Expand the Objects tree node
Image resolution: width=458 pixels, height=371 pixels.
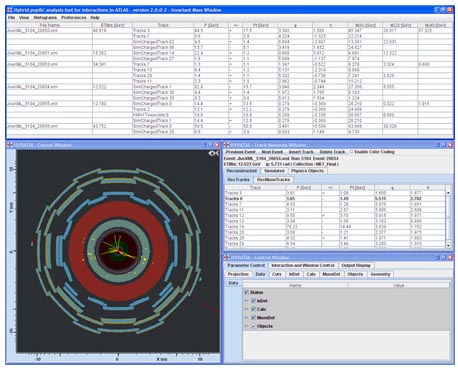tap(247, 326)
